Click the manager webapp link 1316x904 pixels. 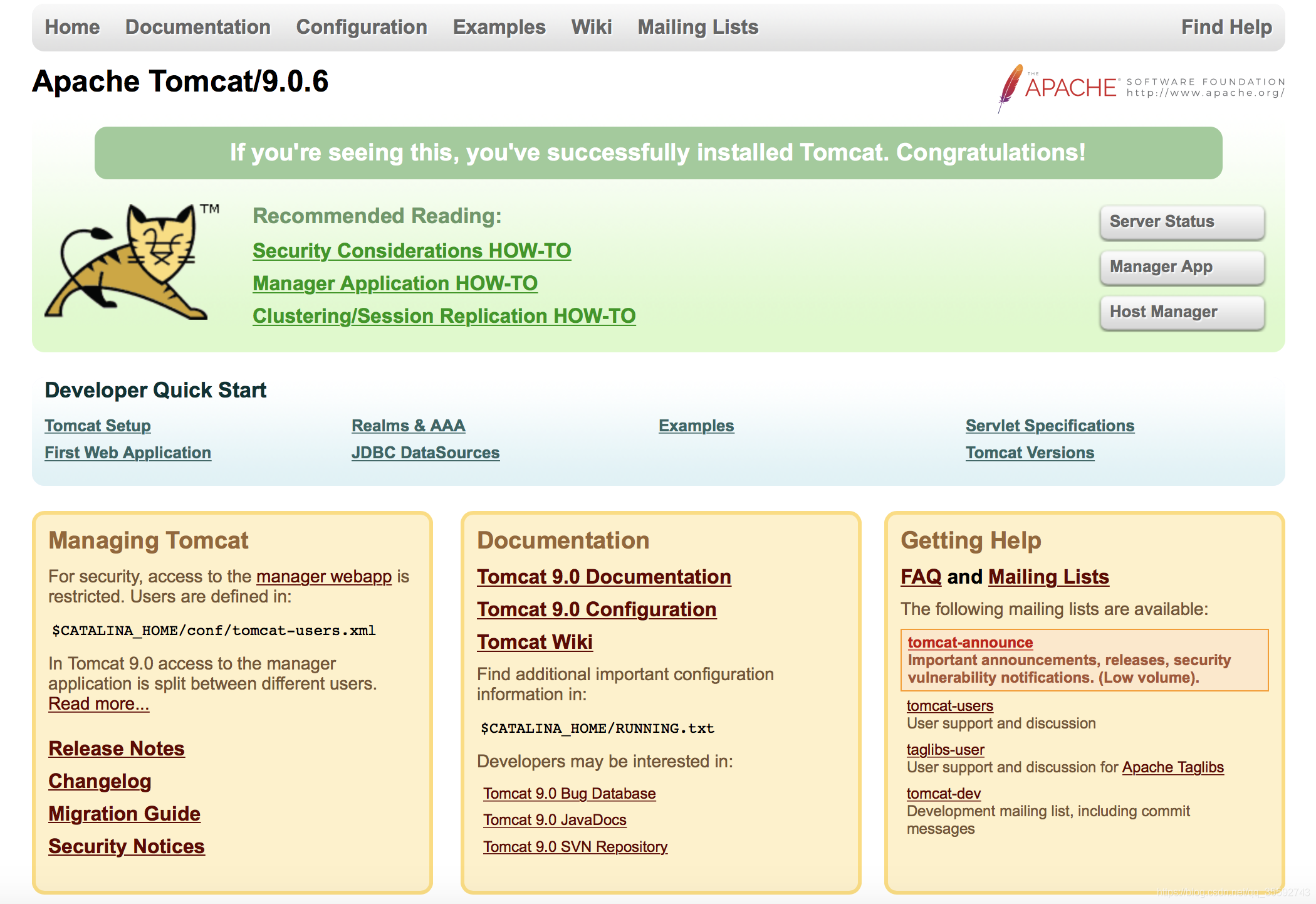(323, 576)
